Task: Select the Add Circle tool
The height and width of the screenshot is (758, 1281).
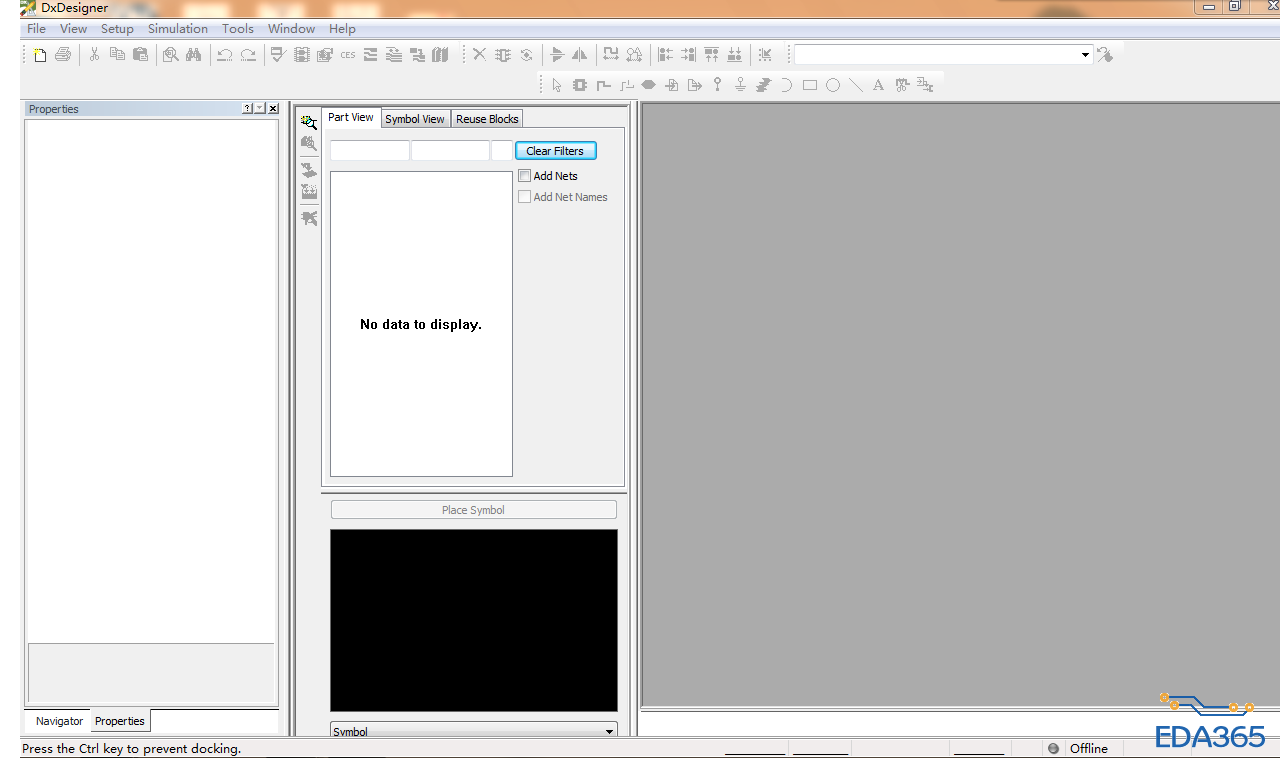Action: [833, 85]
